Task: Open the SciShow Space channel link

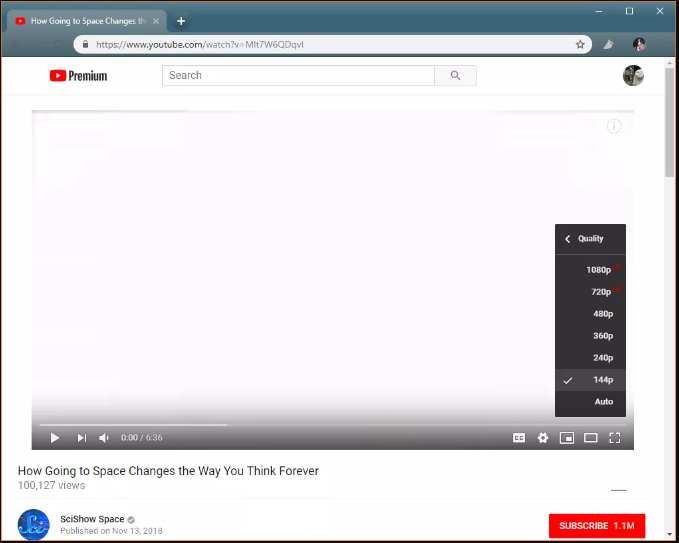Action: pyautogui.click(x=92, y=519)
